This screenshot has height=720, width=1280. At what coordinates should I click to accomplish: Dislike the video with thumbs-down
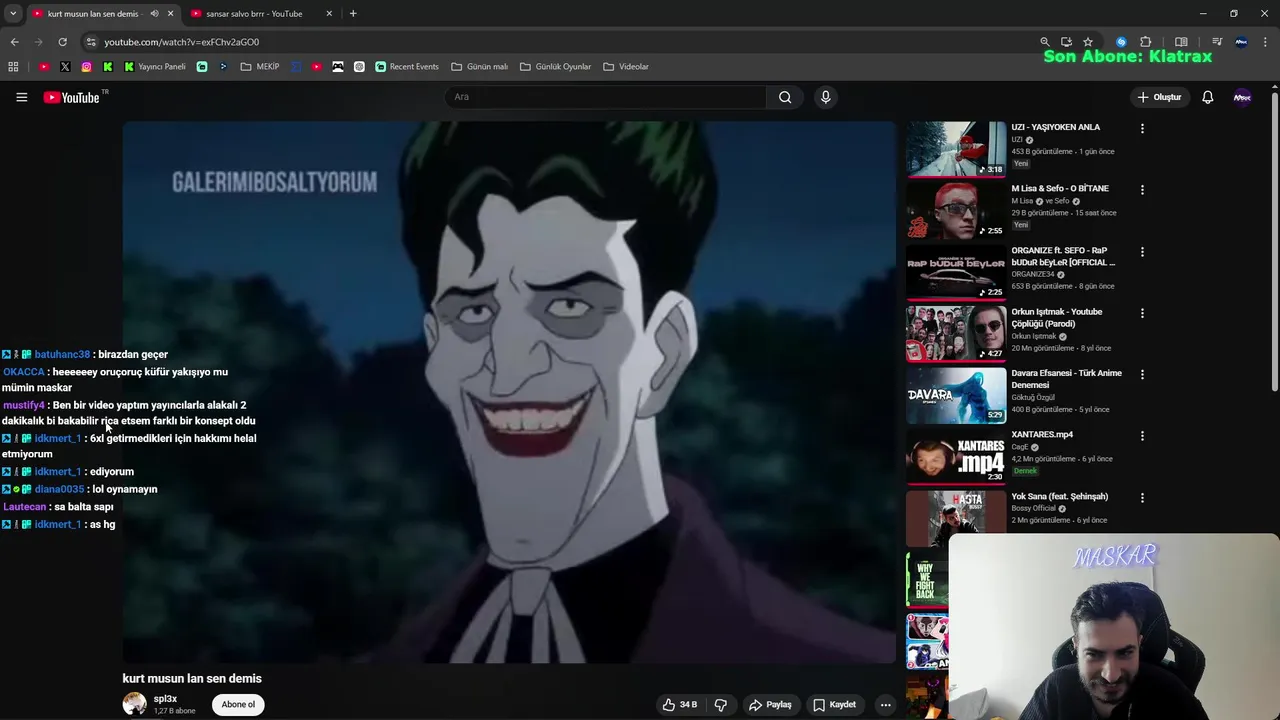720,705
